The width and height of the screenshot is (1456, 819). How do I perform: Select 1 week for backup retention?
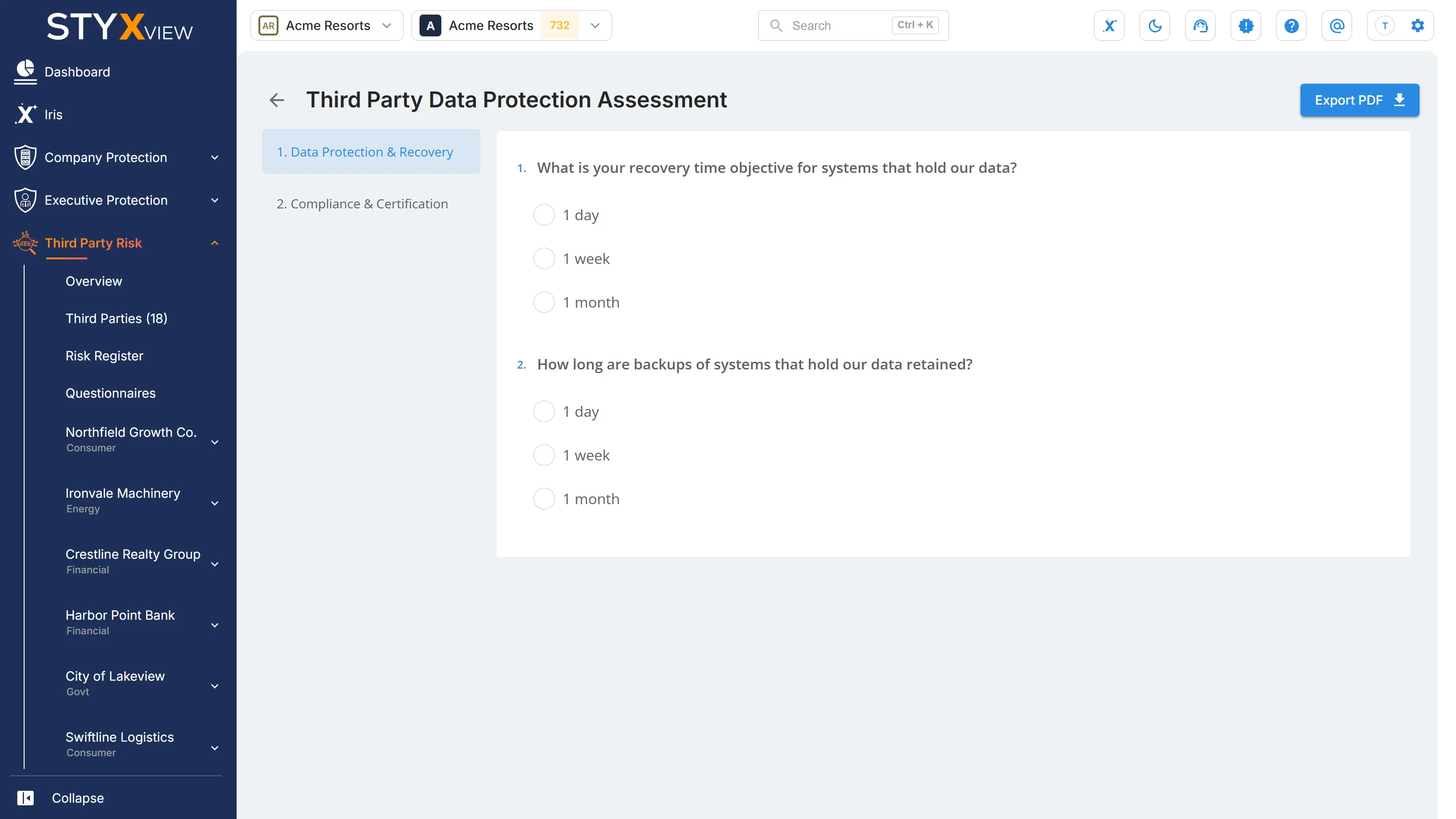coord(544,455)
